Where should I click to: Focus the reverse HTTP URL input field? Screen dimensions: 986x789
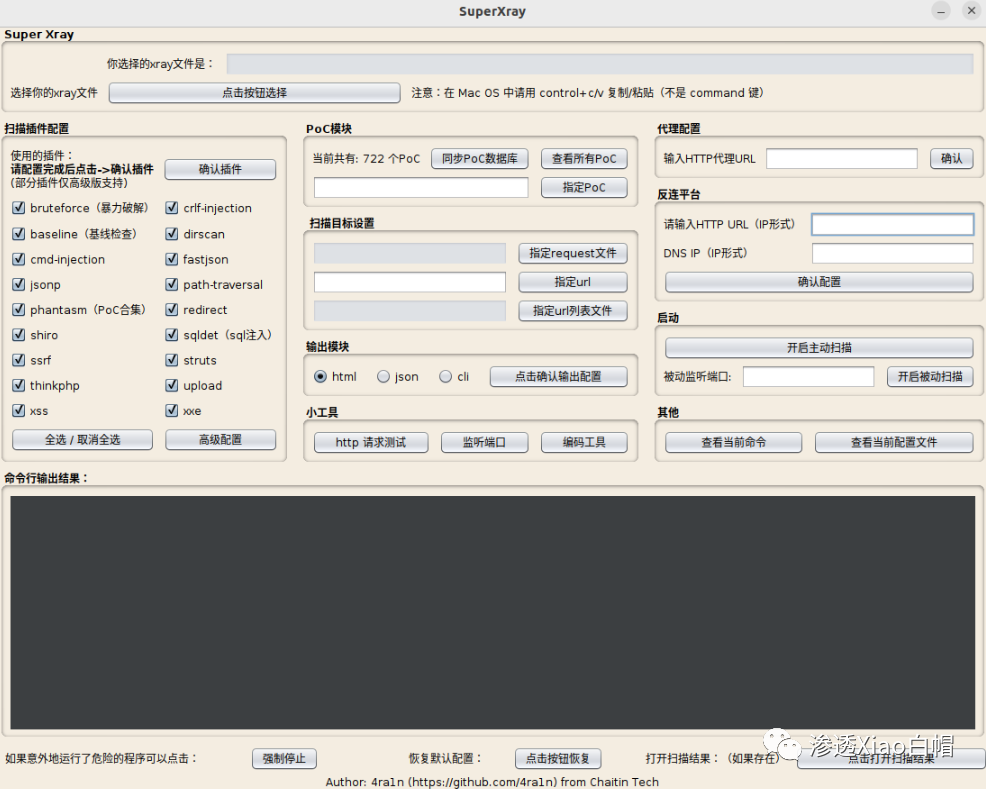coord(893,224)
